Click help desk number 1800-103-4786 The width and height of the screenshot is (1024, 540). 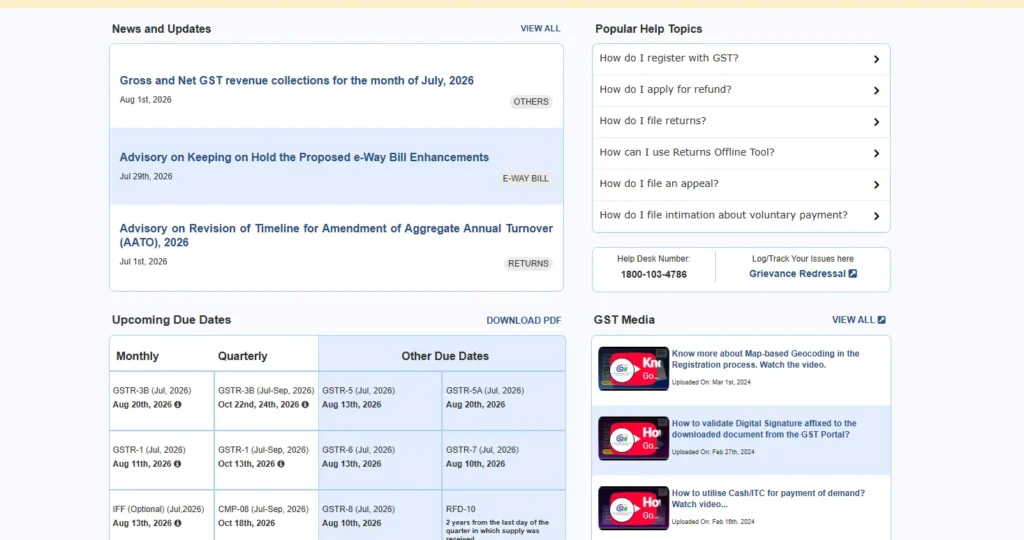[654, 274]
